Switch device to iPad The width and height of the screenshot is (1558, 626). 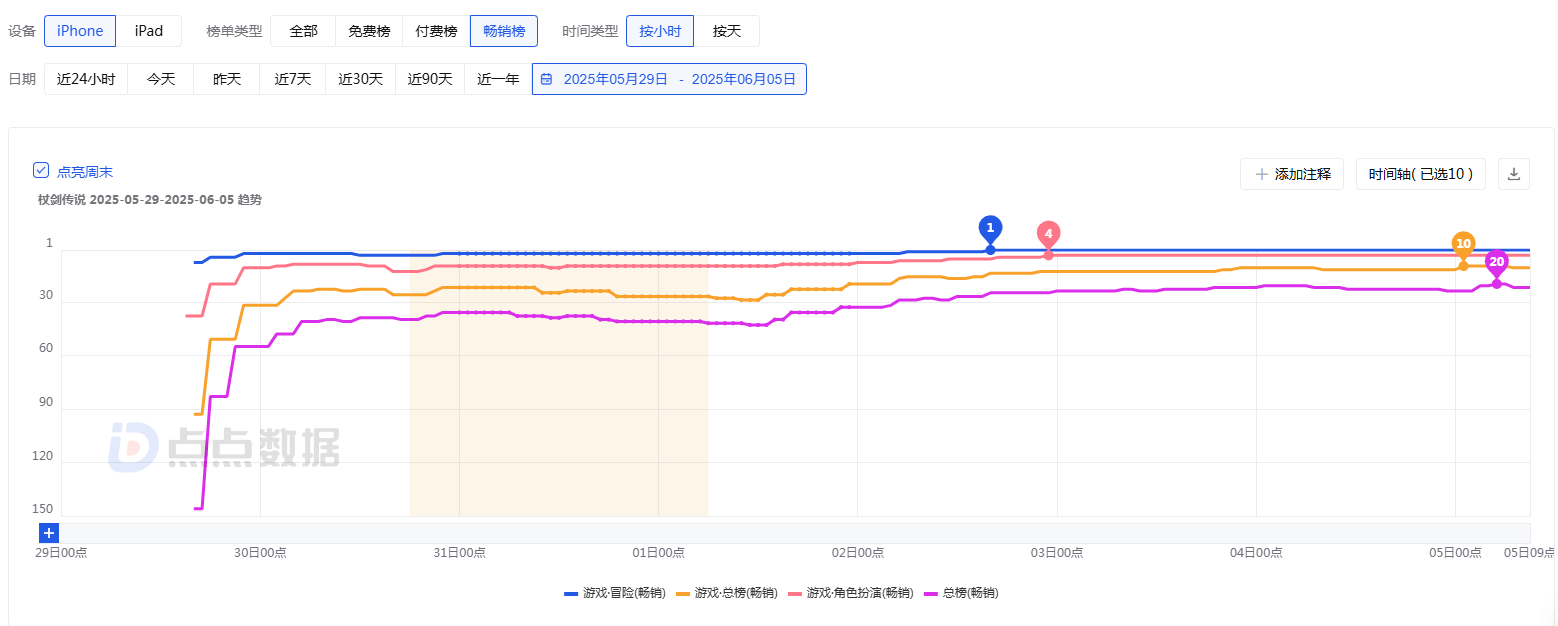(149, 31)
